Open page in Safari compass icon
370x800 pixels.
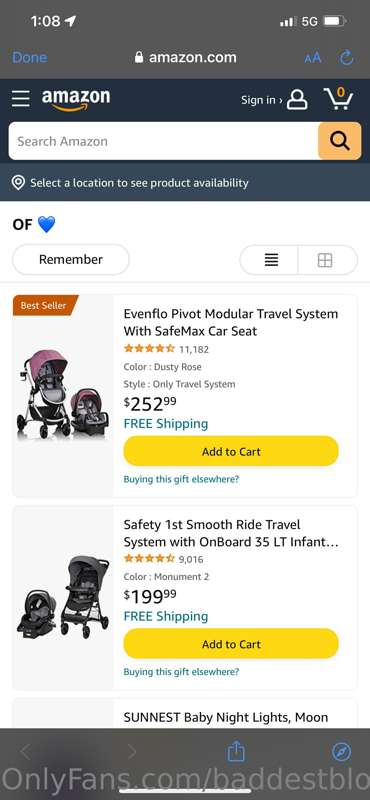(x=341, y=752)
